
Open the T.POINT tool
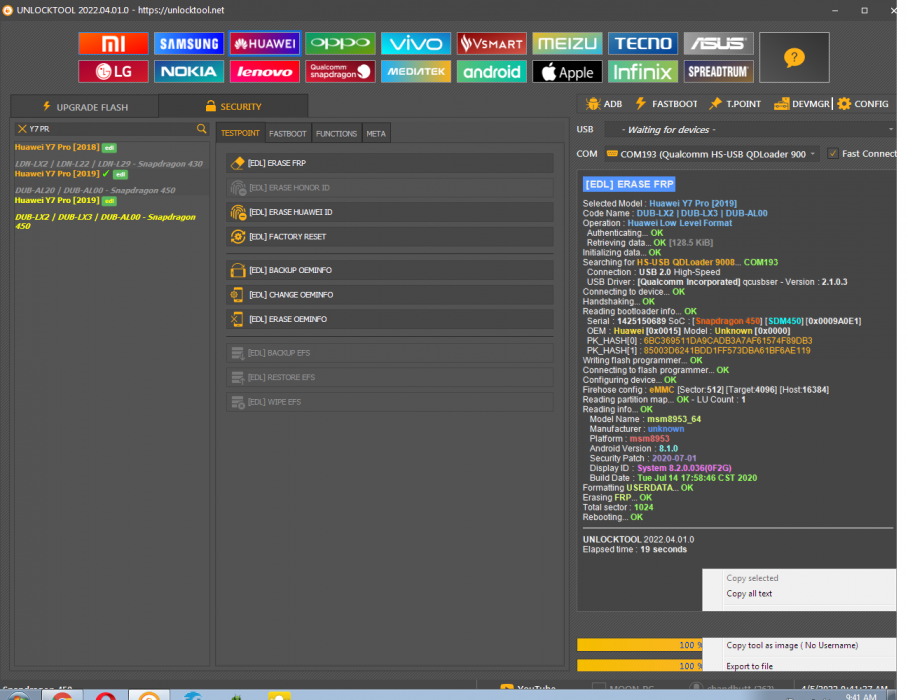coord(735,104)
